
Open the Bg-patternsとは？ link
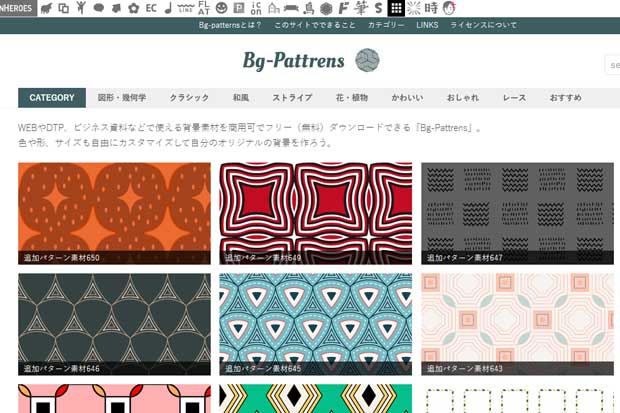tap(230, 24)
